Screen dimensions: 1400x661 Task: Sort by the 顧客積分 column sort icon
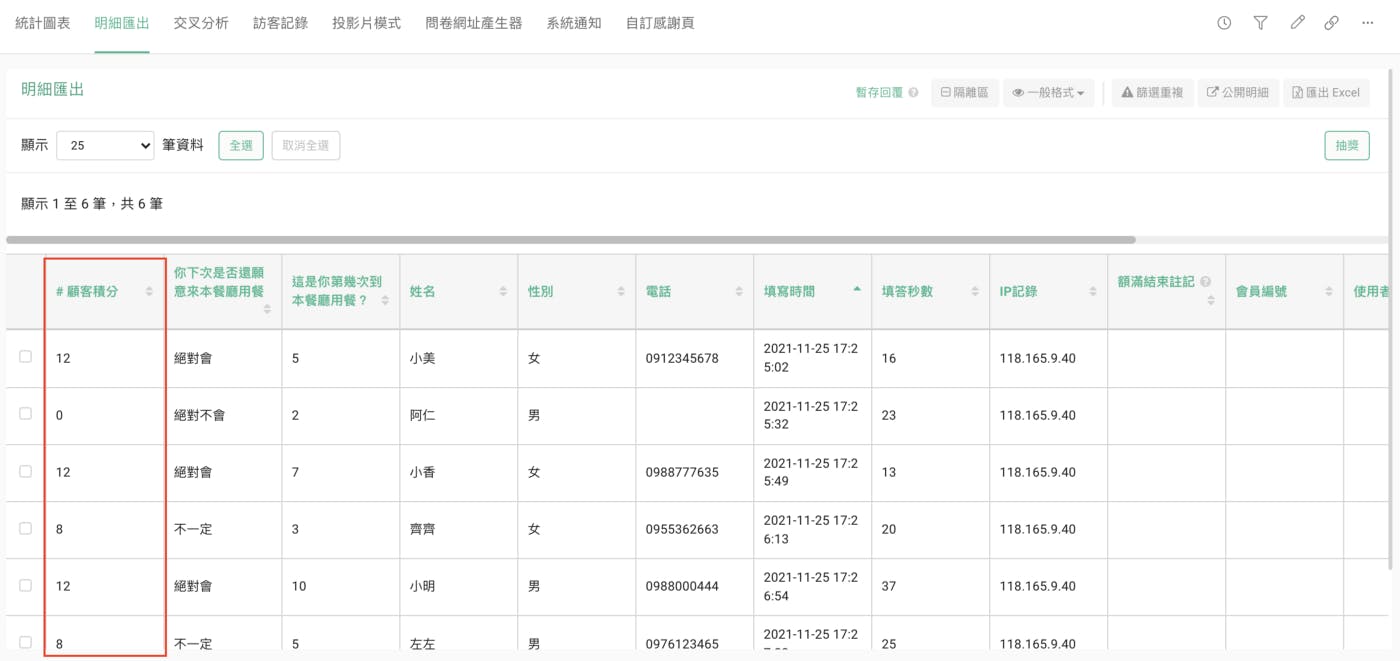(x=149, y=292)
